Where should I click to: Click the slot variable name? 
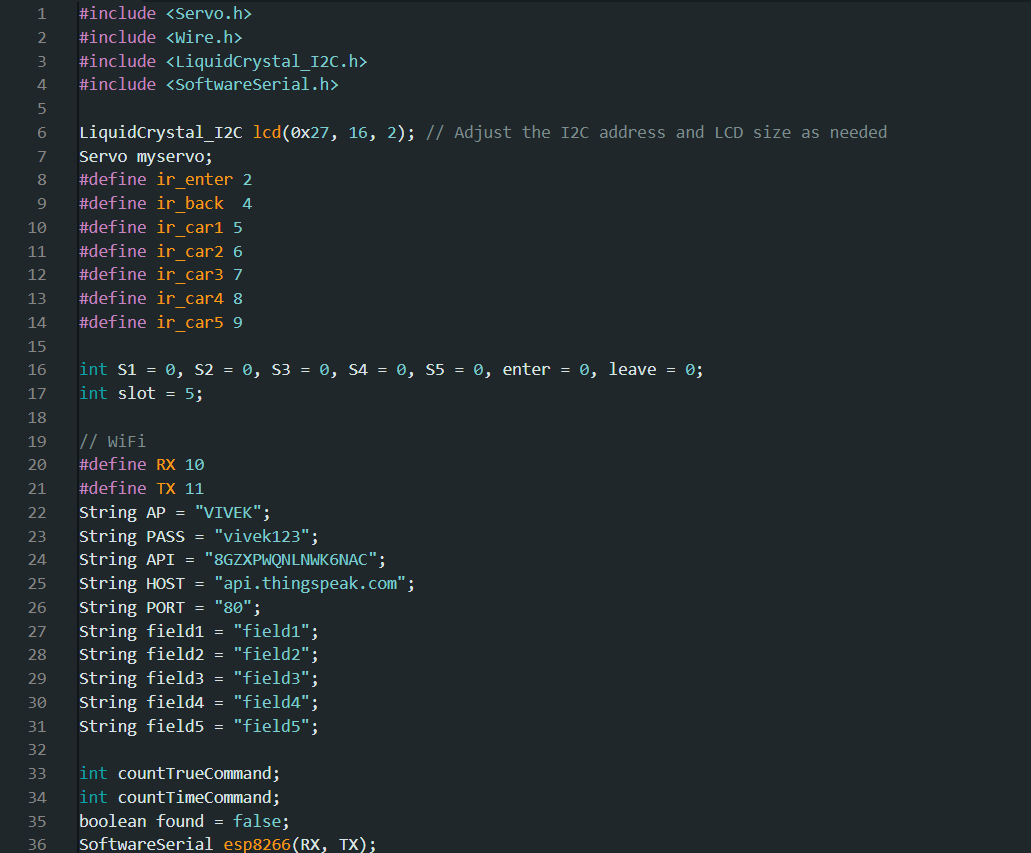point(137,393)
